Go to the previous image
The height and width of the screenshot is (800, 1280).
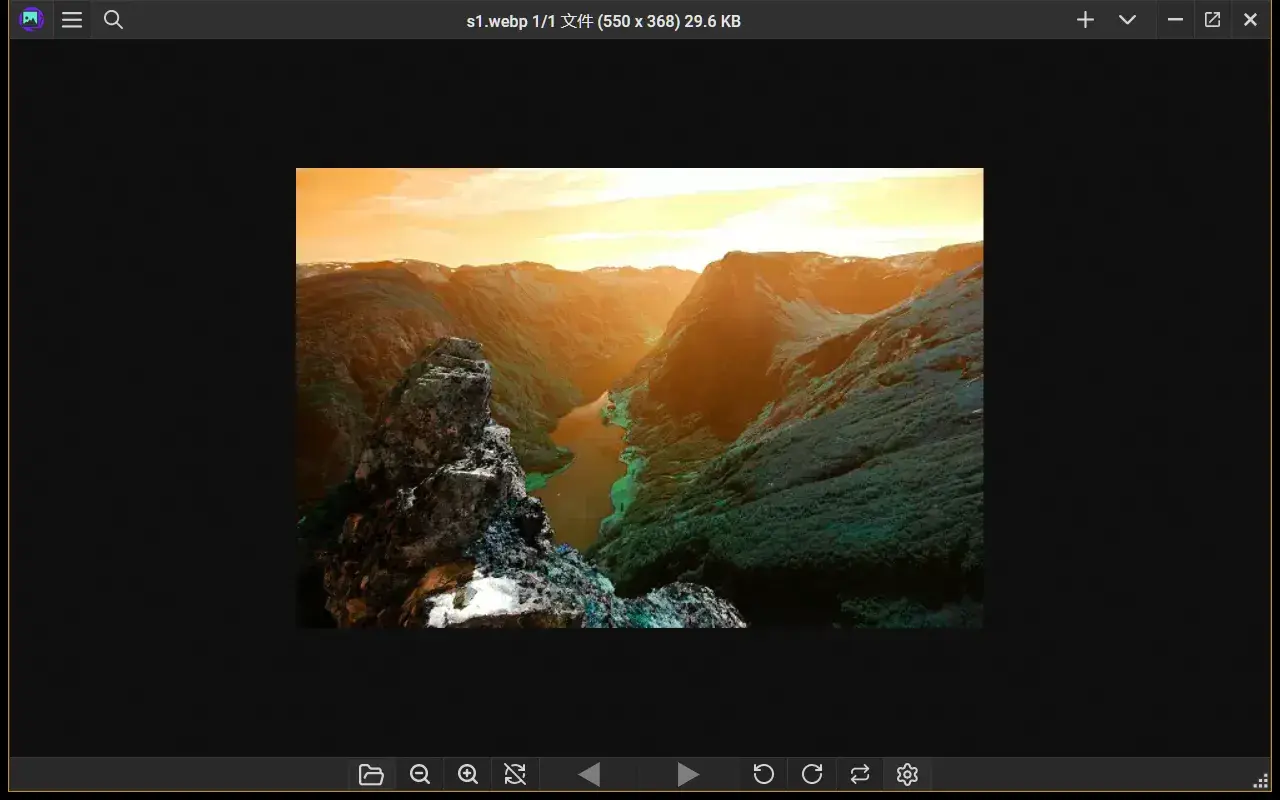tap(589, 774)
